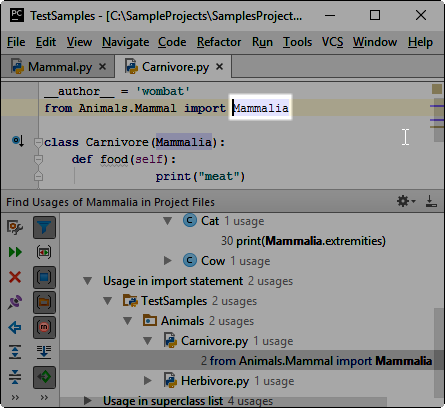Select the Carnivore.py editor tab
This screenshot has height=408, width=445.
tap(173, 67)
